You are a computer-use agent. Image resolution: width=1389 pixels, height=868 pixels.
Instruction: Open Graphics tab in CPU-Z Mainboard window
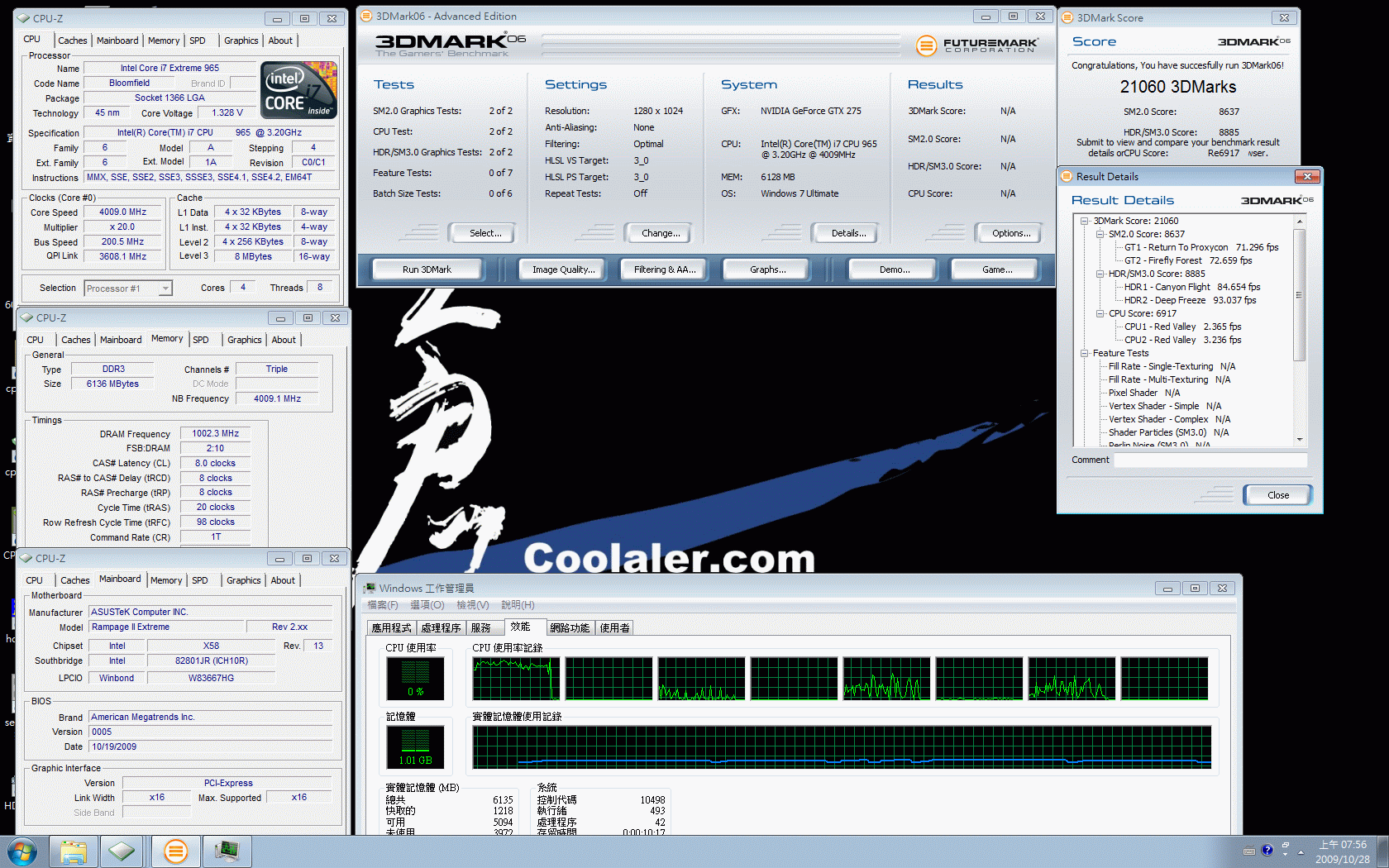click(244, 580)
